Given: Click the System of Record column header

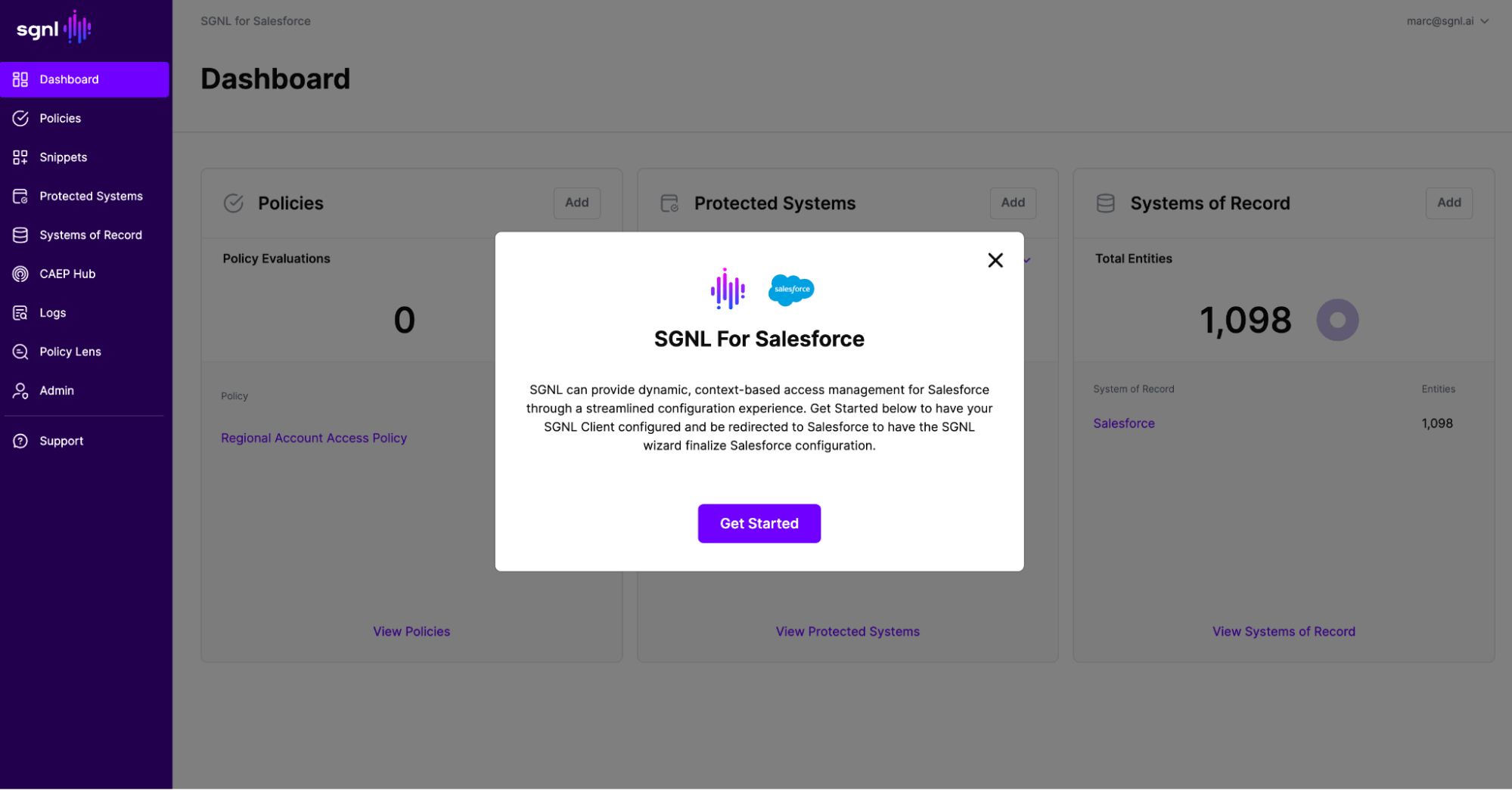Looking at the screenshot, I should tap(1133, 389).
